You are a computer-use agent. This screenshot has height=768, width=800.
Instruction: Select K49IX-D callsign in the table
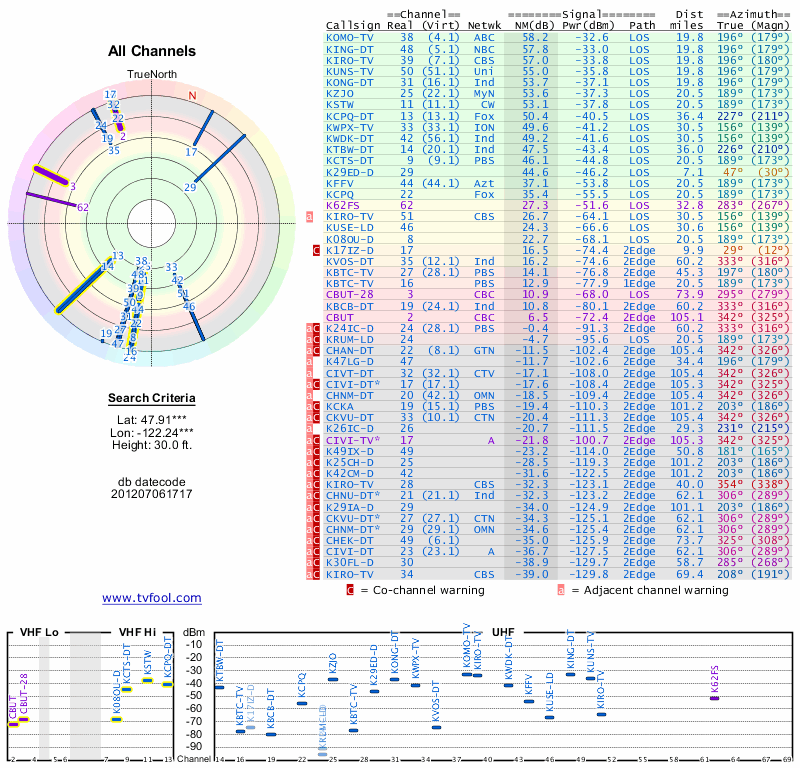click(x=349, y=451)
